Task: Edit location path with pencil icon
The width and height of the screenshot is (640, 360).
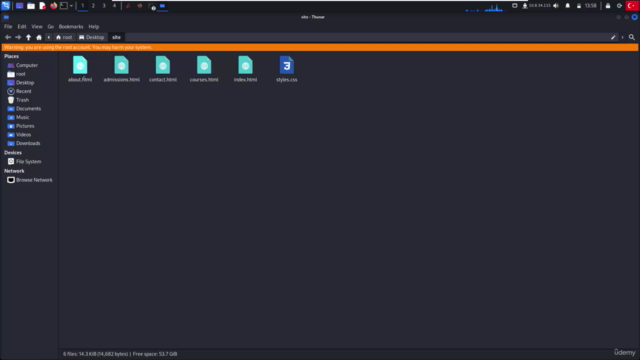Action: (x=613, y=37)
